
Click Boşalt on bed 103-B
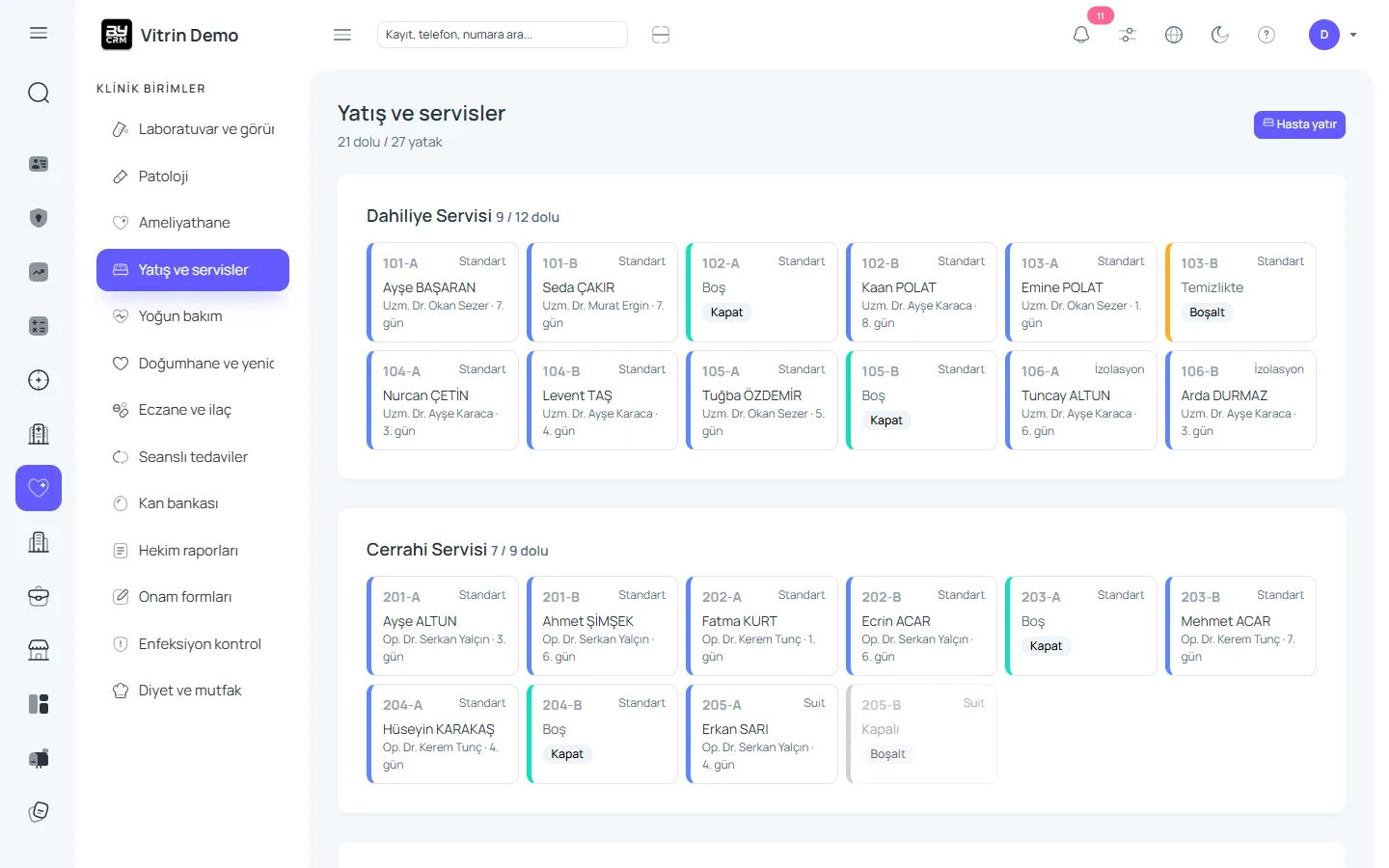(x=1207, y=312)
